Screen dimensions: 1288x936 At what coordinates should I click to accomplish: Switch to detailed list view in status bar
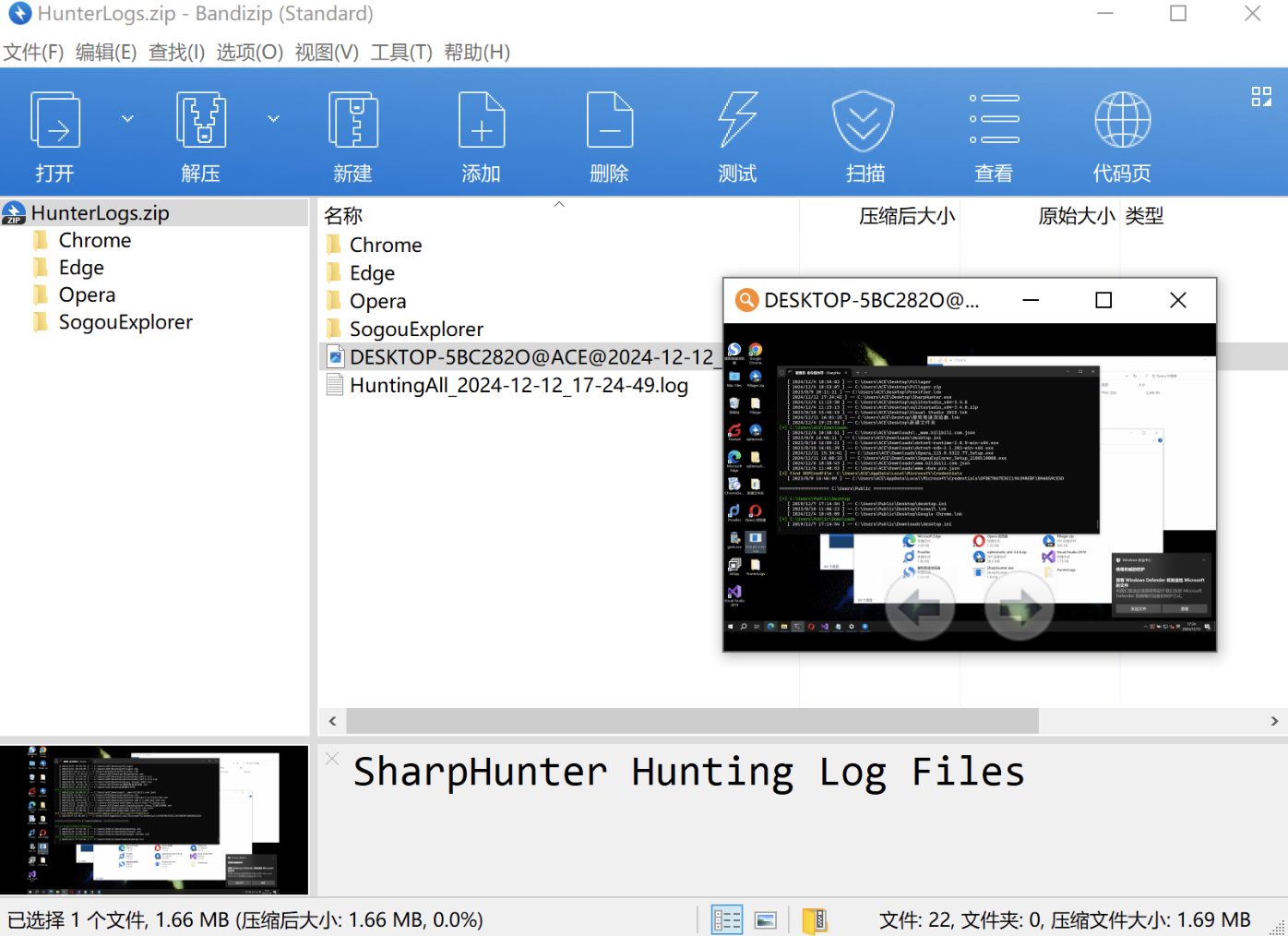[x=727, y=919]
